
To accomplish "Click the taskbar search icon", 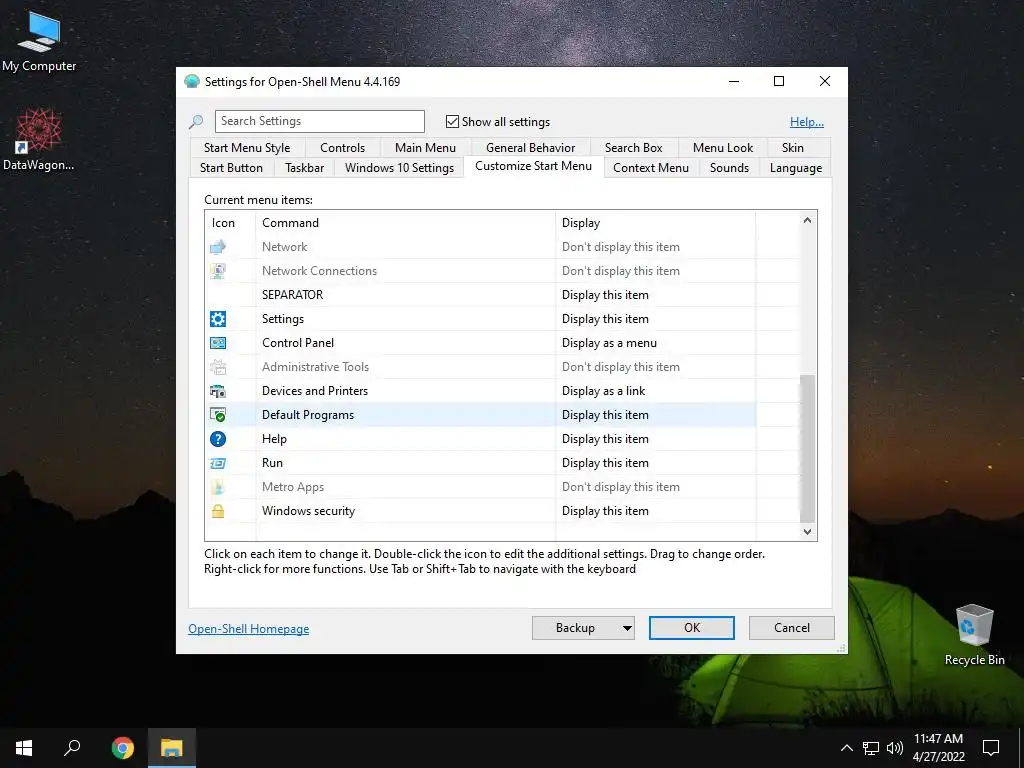I will pos(72,748).
